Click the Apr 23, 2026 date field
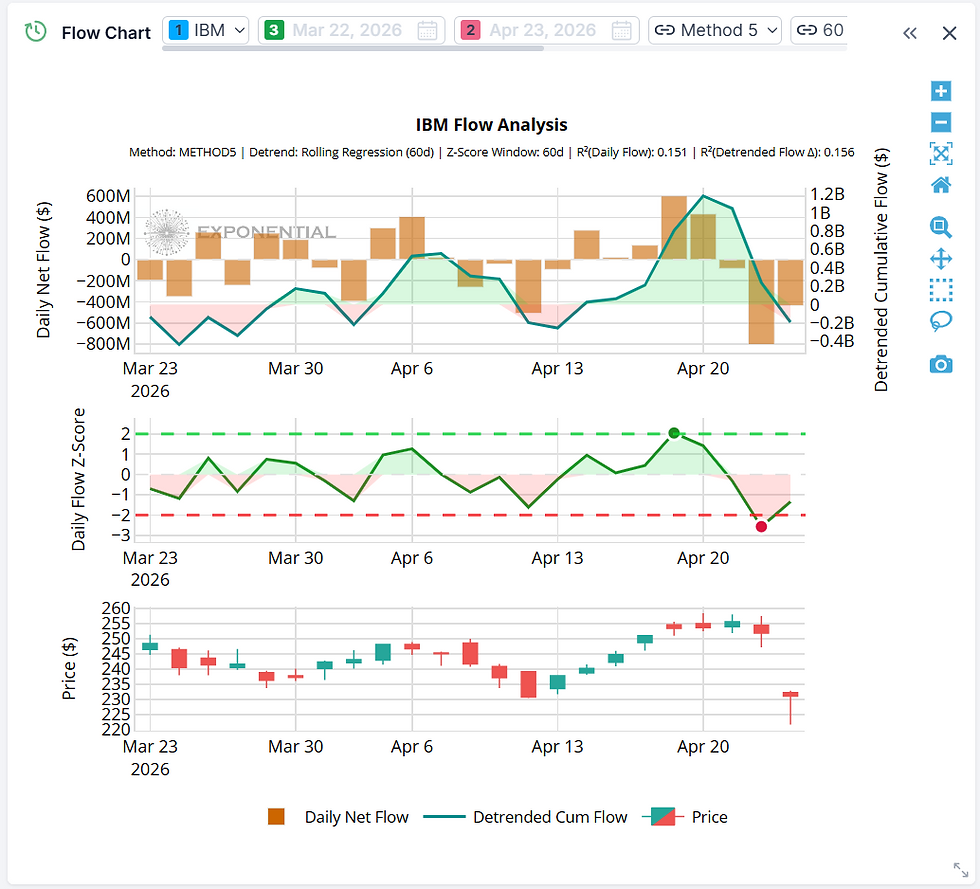Viewport: 980px width, 889px height. 547,30
